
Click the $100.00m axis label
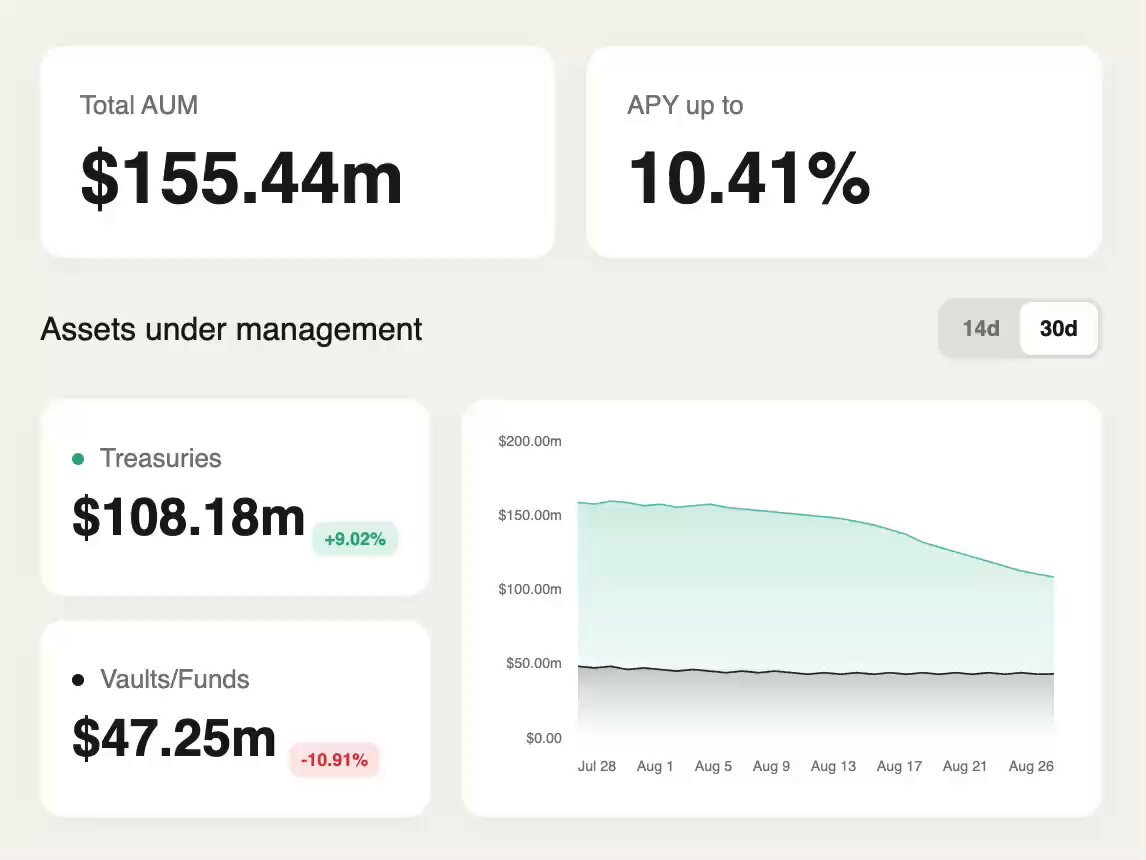[530, 589]
